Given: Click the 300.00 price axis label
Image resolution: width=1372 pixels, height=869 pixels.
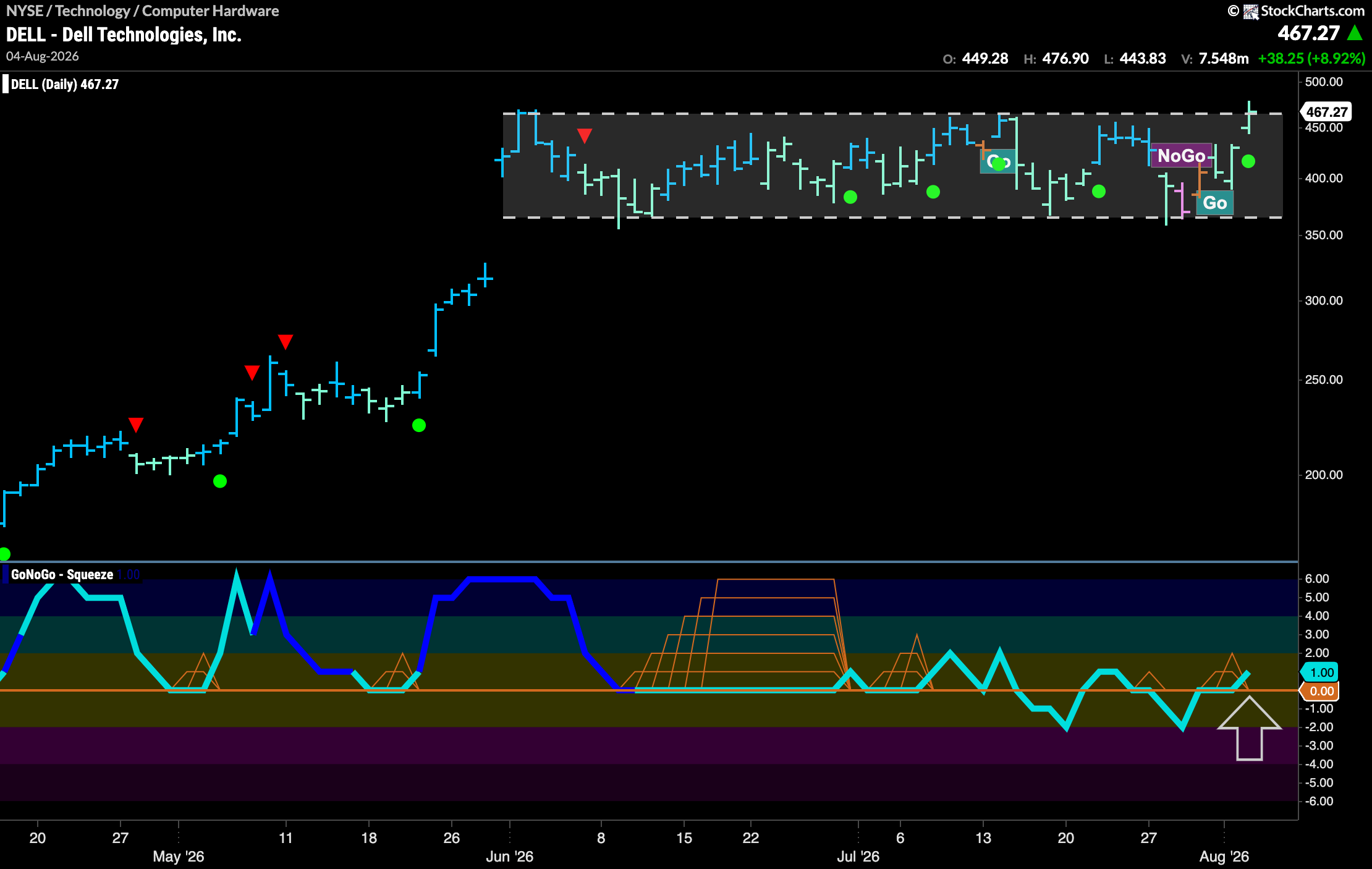Looking at the screenshot, I should click(x=1324, y=300).
